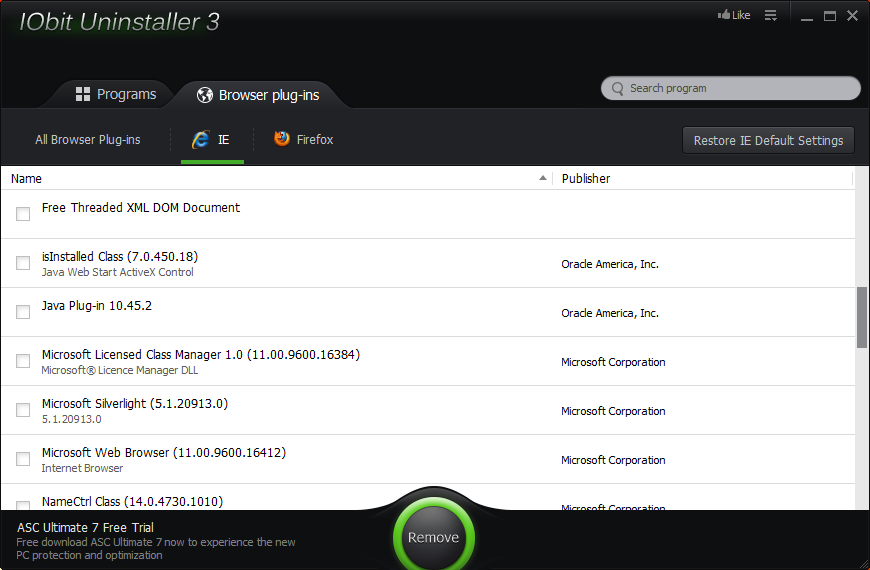Check the Microsoft Web Browser checkbox
Viewport: 870px width, 570px height.
(23, 458)
